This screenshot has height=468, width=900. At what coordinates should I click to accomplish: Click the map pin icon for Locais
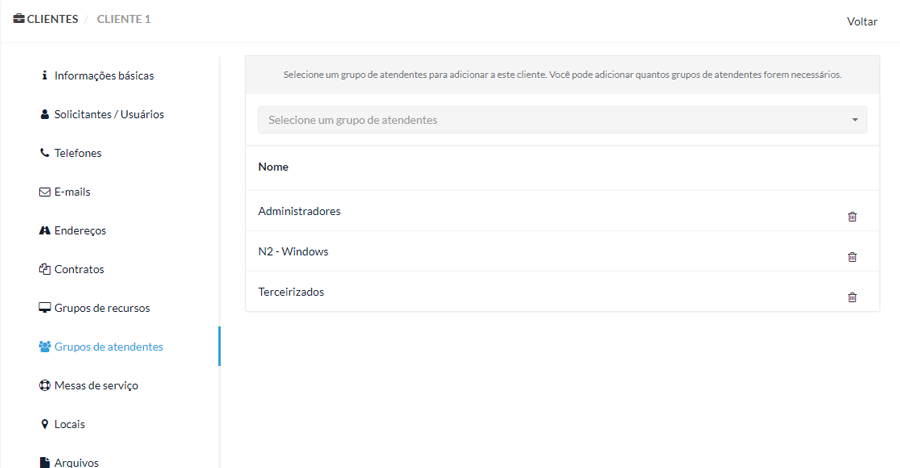(44, 424)
